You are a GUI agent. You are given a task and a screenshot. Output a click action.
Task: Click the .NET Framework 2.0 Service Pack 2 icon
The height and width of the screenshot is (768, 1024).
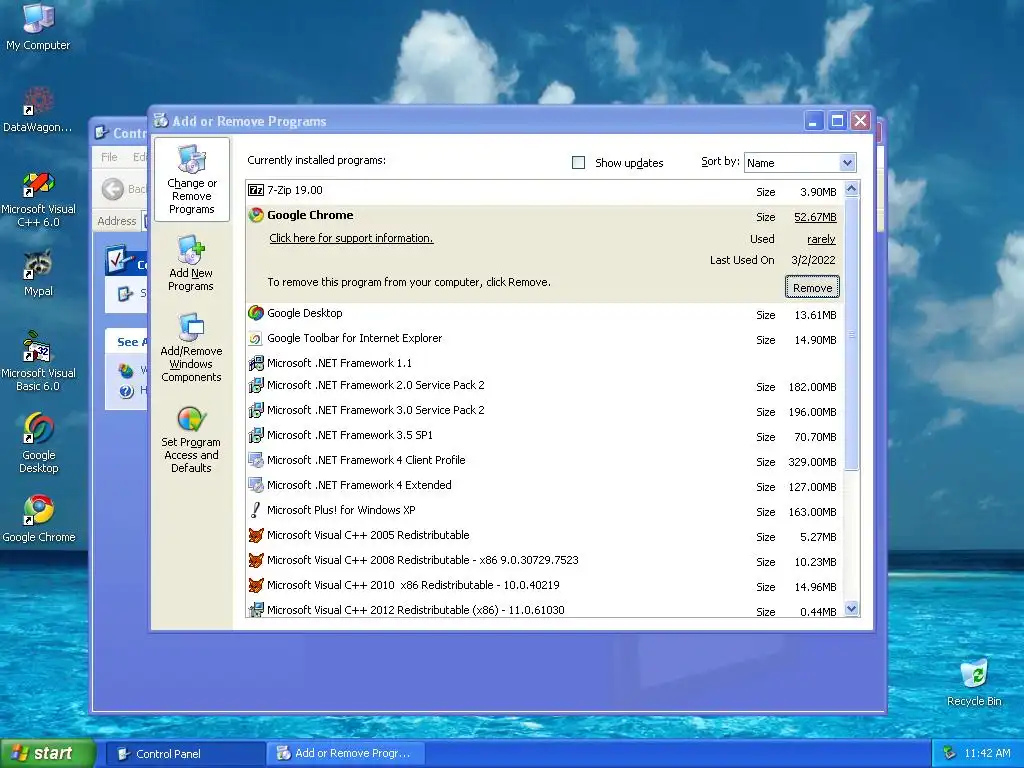tap(256, 385)
